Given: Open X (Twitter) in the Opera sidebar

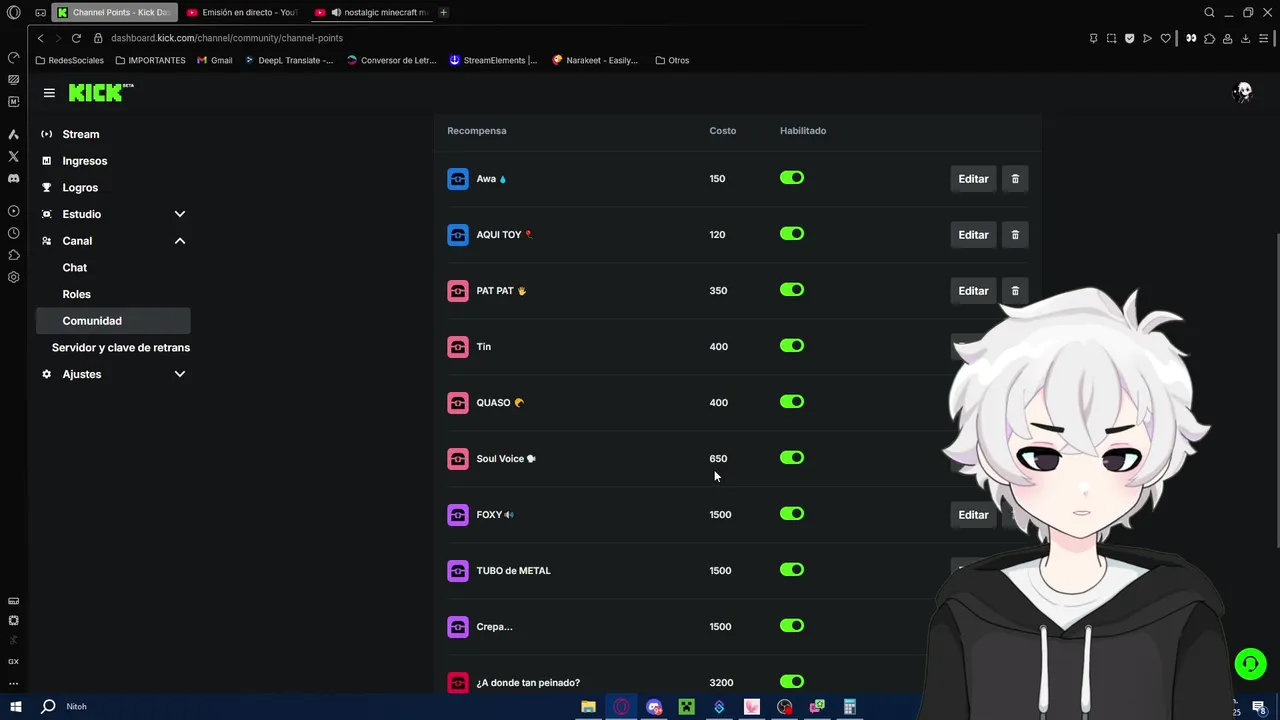Looking at the screenshot, I should click(13, 156).
